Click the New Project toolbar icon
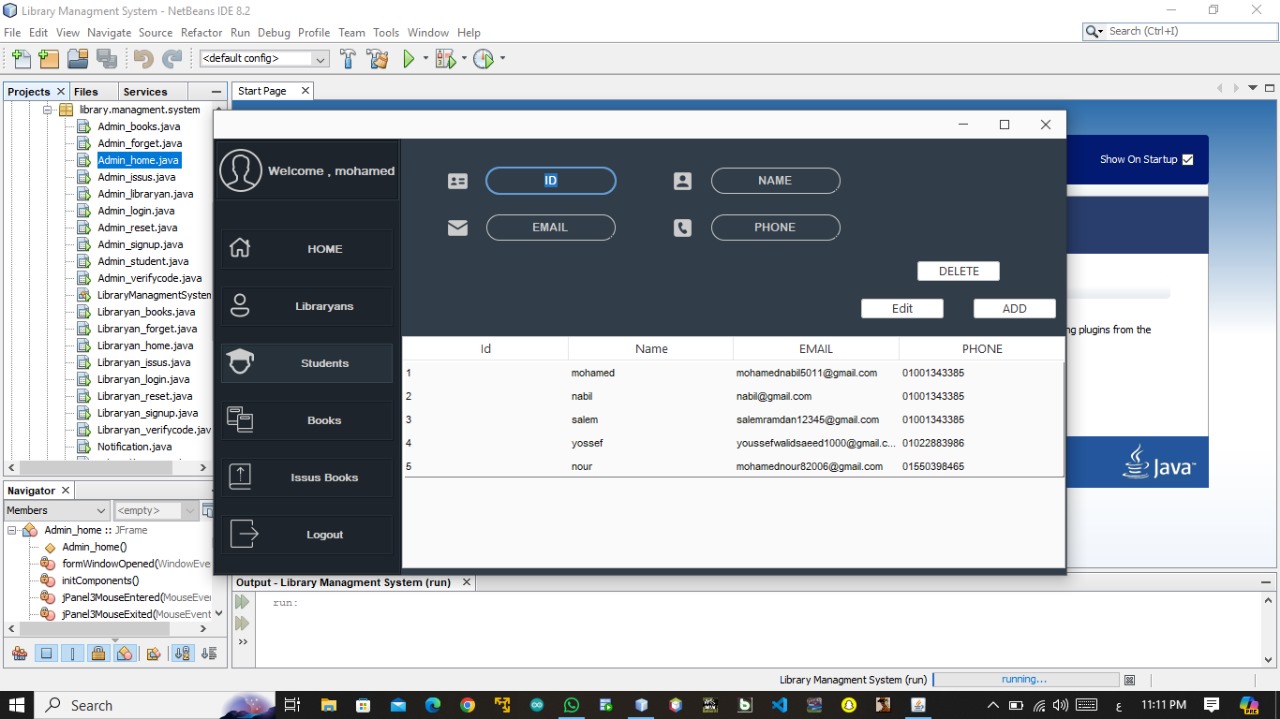 pos(49,59)
